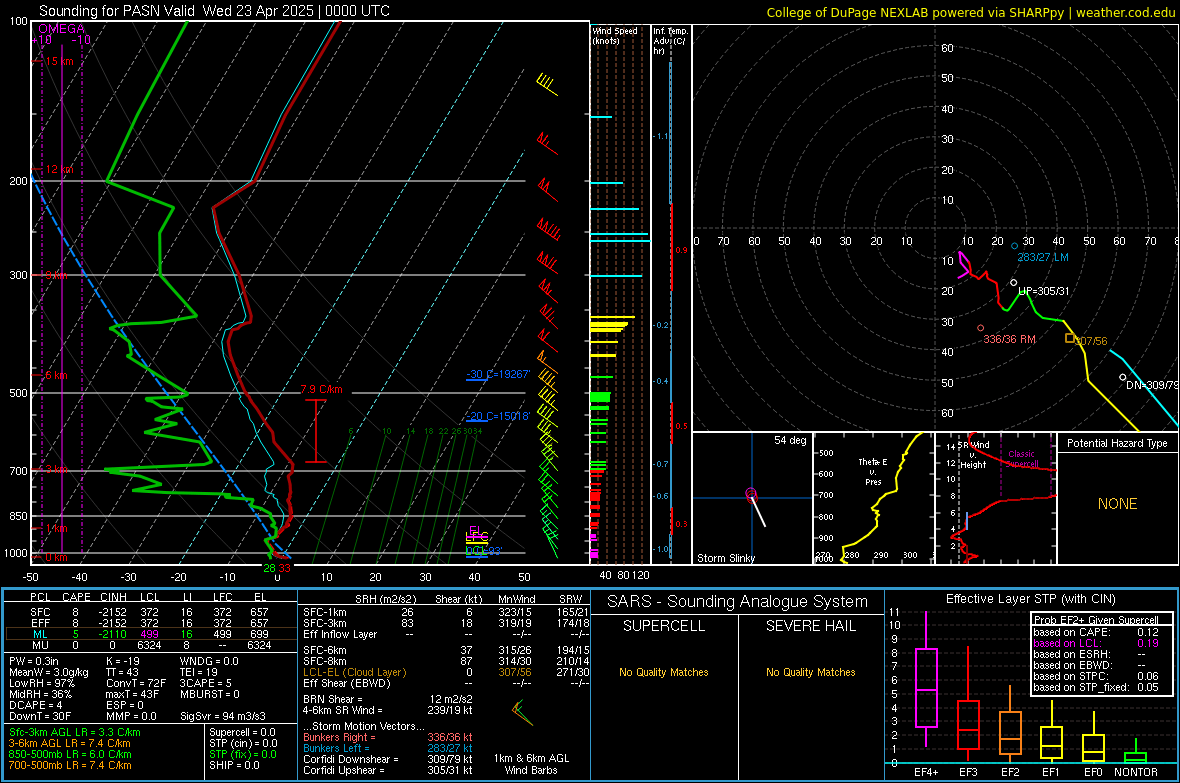
Task: Click the 'Eff Shear (EBWD)' row label
Action: pos(347,683)
